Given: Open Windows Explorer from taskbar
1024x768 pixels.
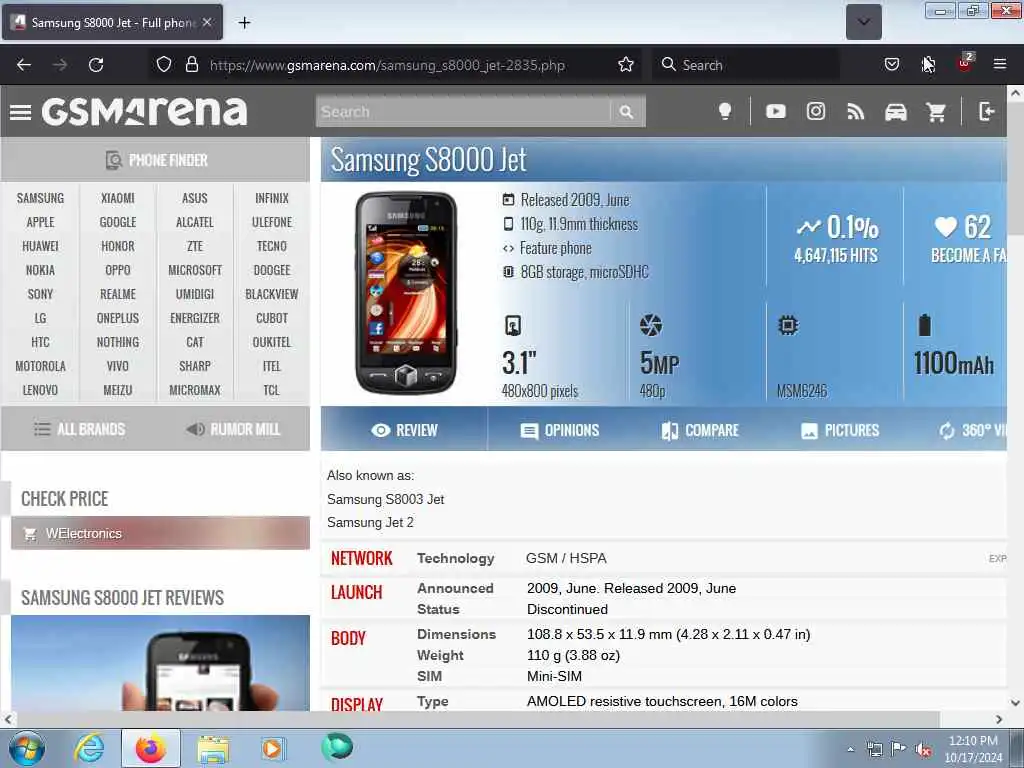Looking at the screenshot, I should tap(213, 749).
